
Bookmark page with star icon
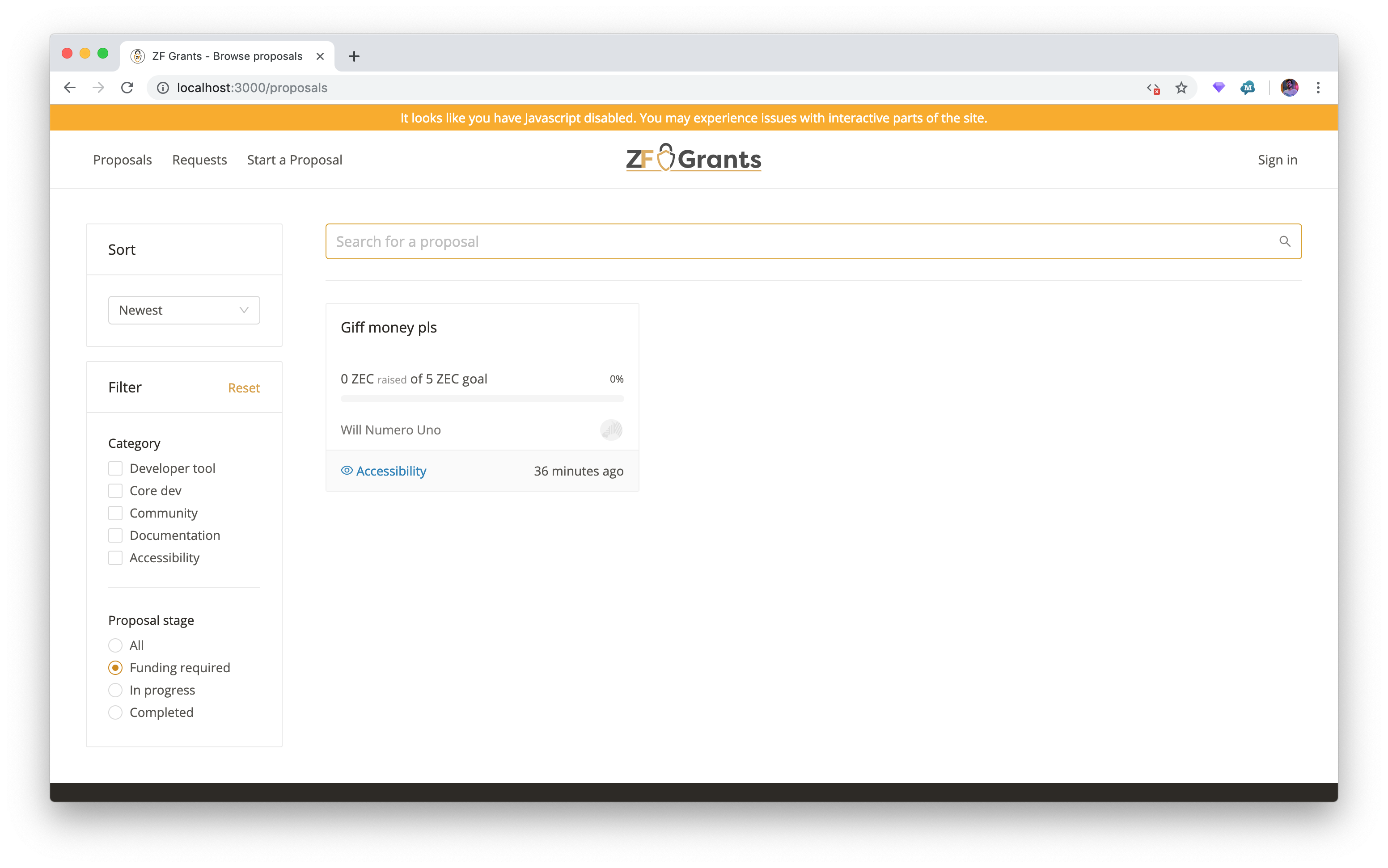pyautogui.click(x=1181, y=88)
